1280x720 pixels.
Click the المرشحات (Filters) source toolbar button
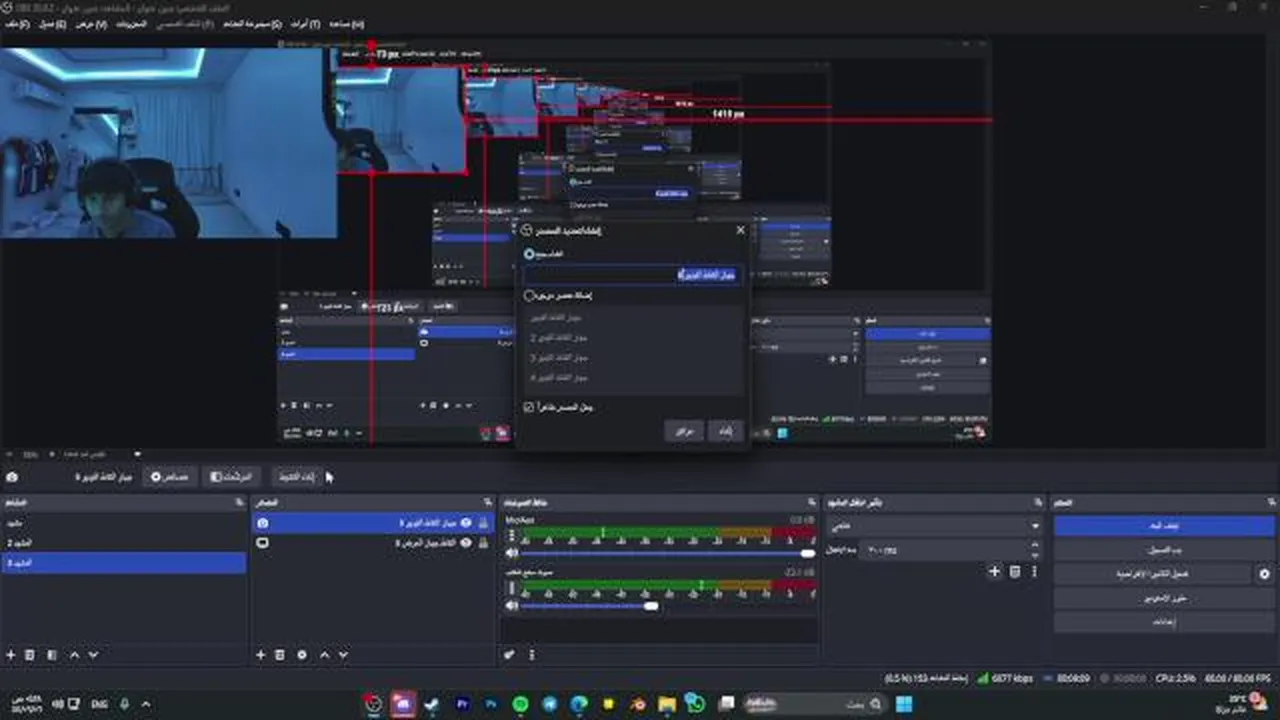(230, 478)
